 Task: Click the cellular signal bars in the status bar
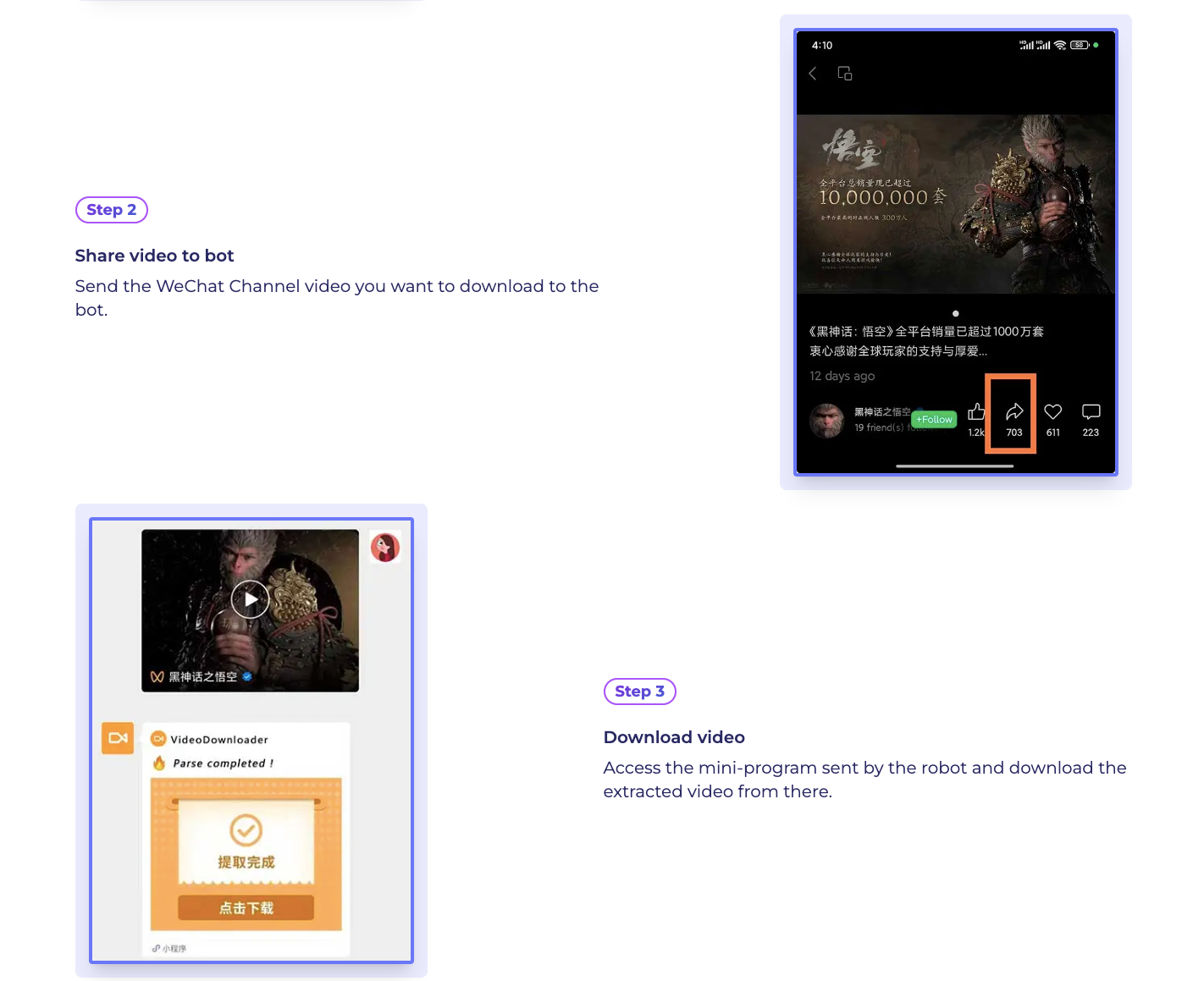1035,45
